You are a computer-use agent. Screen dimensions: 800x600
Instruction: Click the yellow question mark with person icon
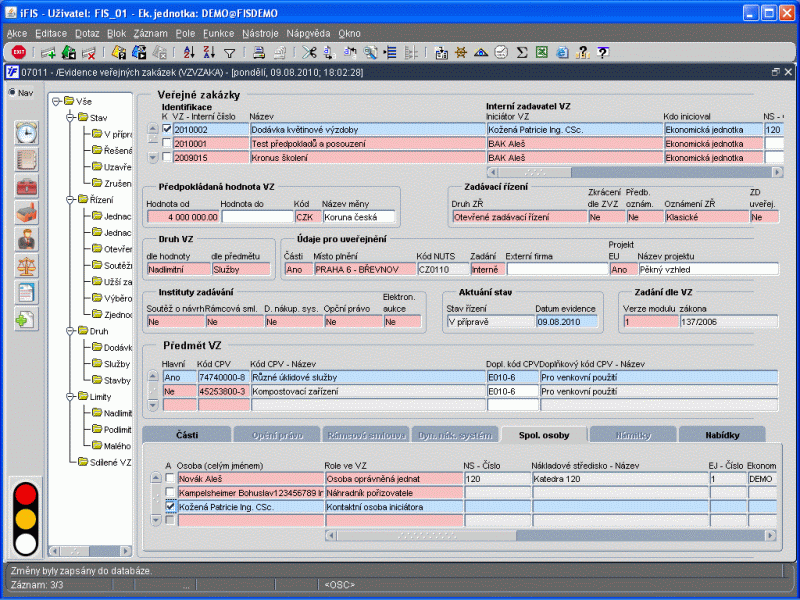(582, 52)
